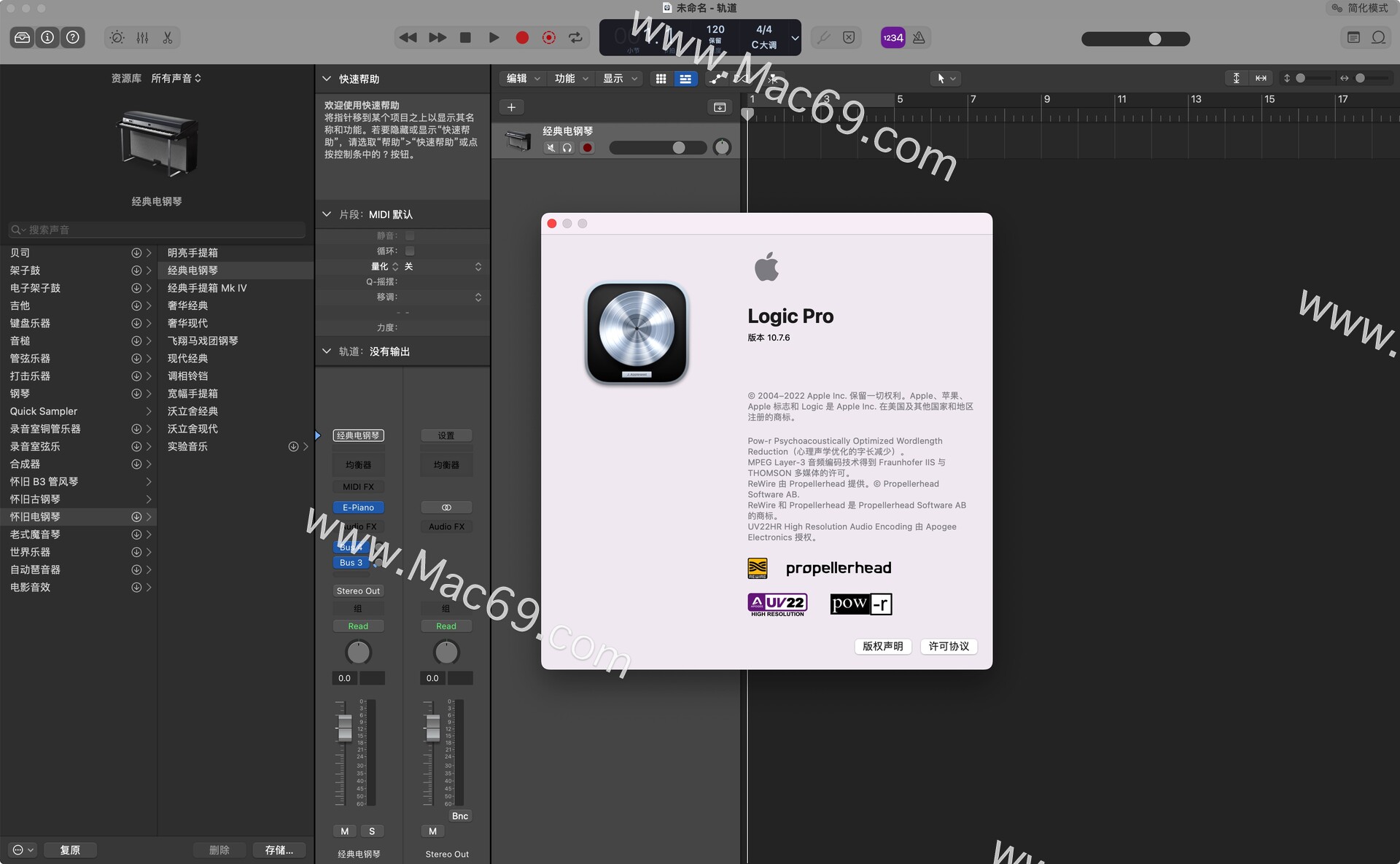The height and width of the screenshot is (864, 1400).
Task: Toggle the Library panel button
Action: pyautogui.click(x=23, y=37)
